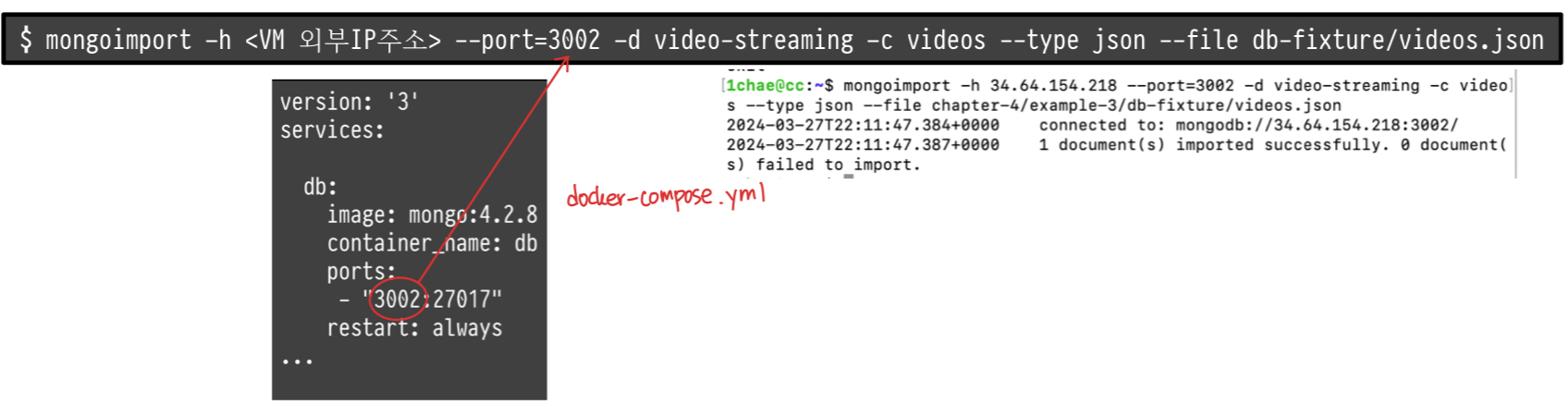1568x417 pixels.
Task: Click the db-fixture/videos.json file path in the banner
Action: tap(1398, 40)
